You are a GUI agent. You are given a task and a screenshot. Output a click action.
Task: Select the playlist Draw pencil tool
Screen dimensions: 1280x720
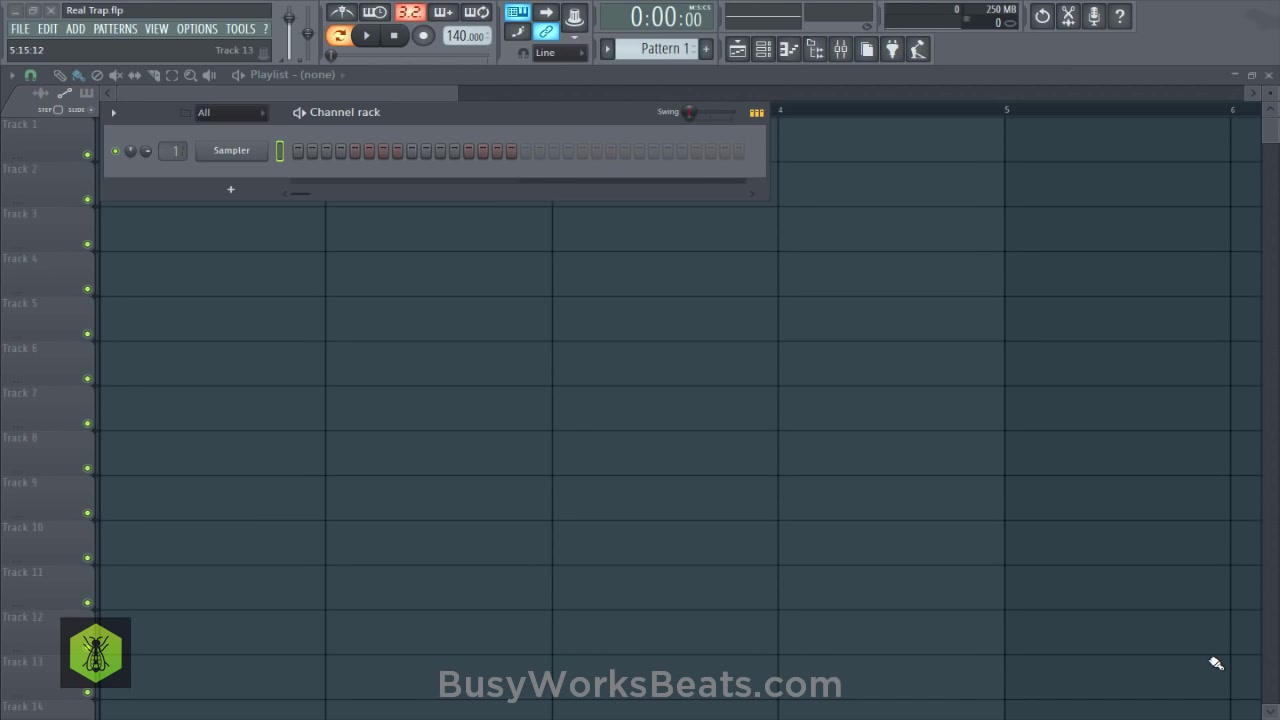tap(60, 75)
